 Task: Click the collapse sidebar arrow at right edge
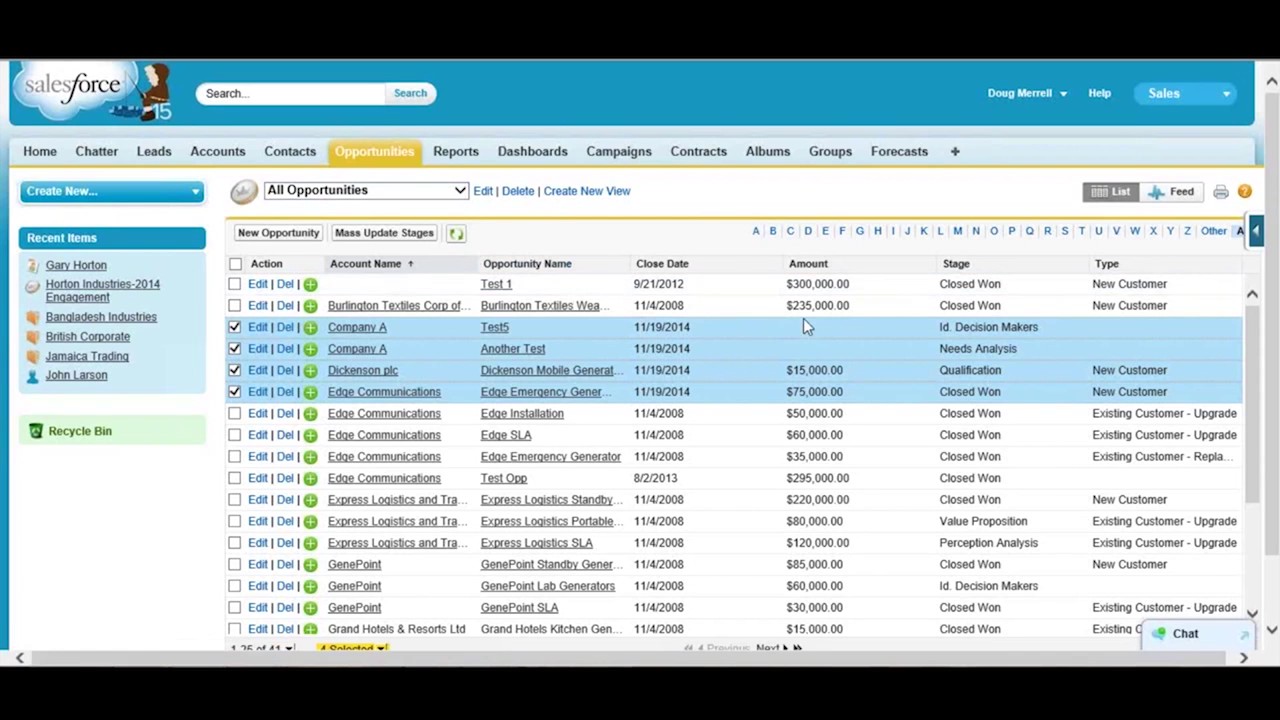point(1255,230)
